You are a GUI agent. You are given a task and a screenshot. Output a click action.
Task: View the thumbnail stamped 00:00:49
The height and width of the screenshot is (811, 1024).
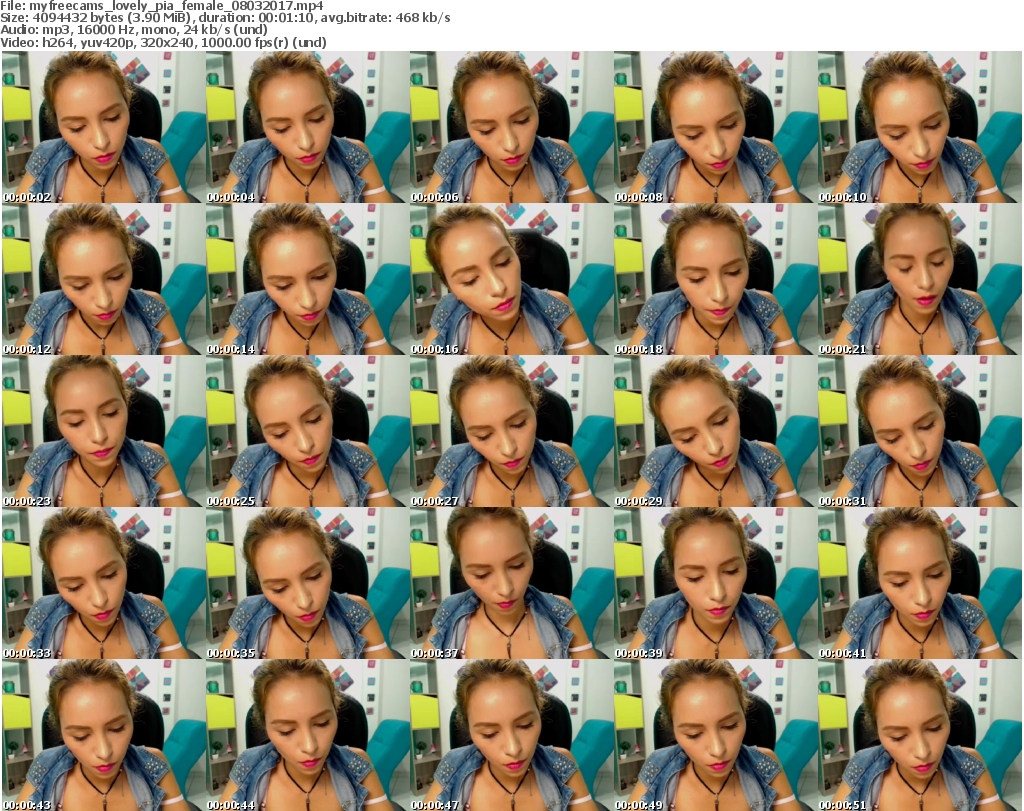715,735
